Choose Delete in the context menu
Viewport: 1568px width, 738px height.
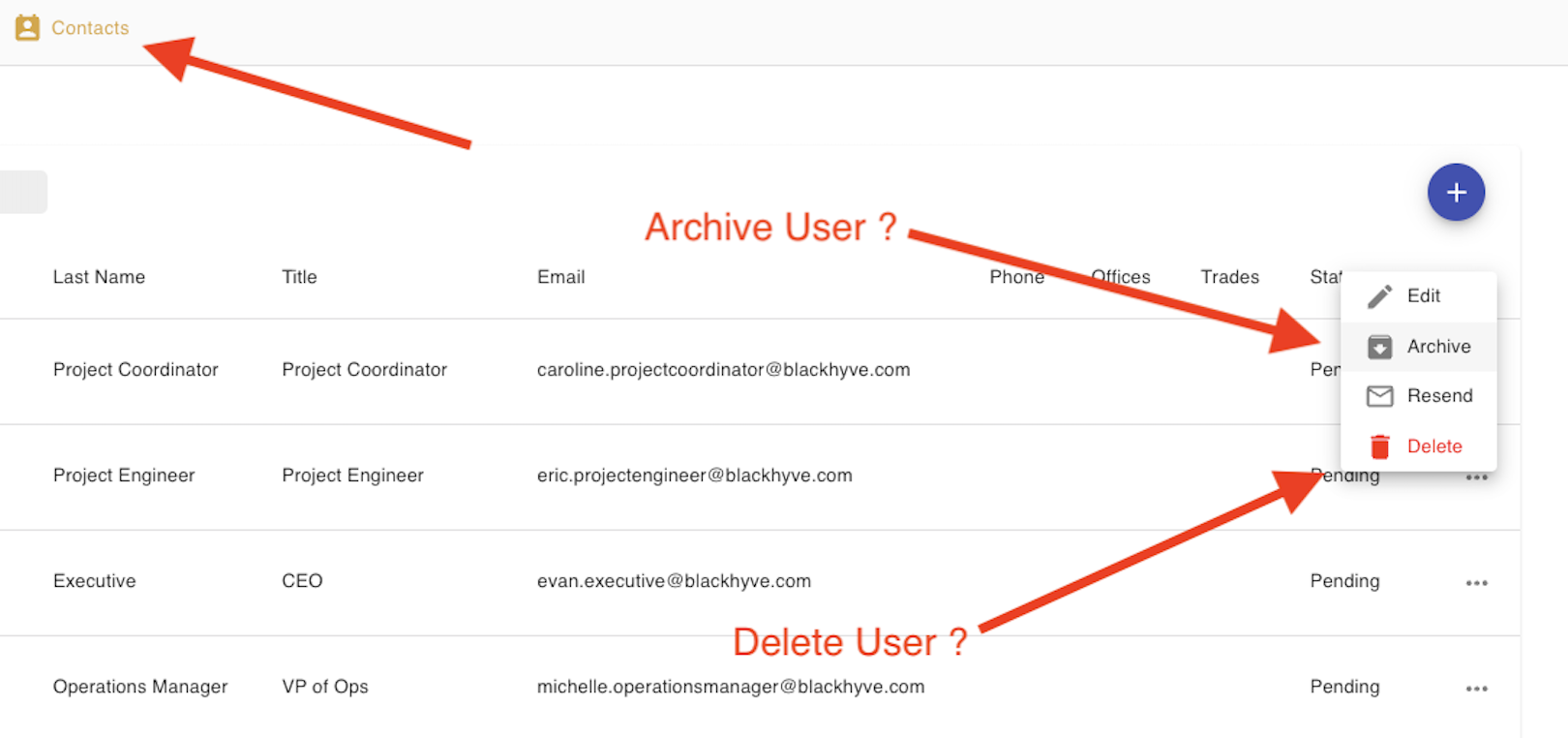tap(1419, 446)
